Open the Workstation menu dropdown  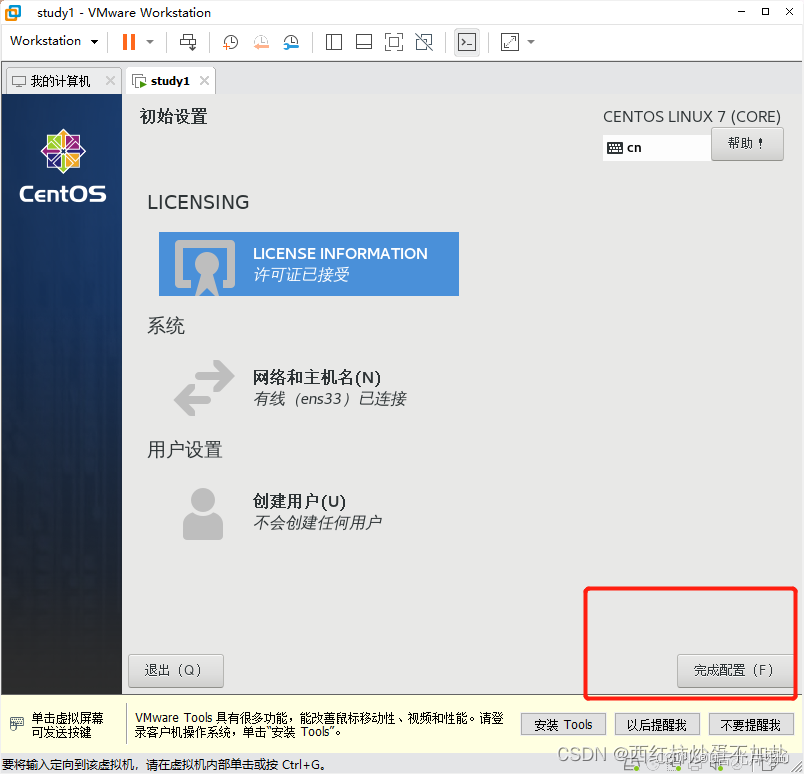[54, 41]
